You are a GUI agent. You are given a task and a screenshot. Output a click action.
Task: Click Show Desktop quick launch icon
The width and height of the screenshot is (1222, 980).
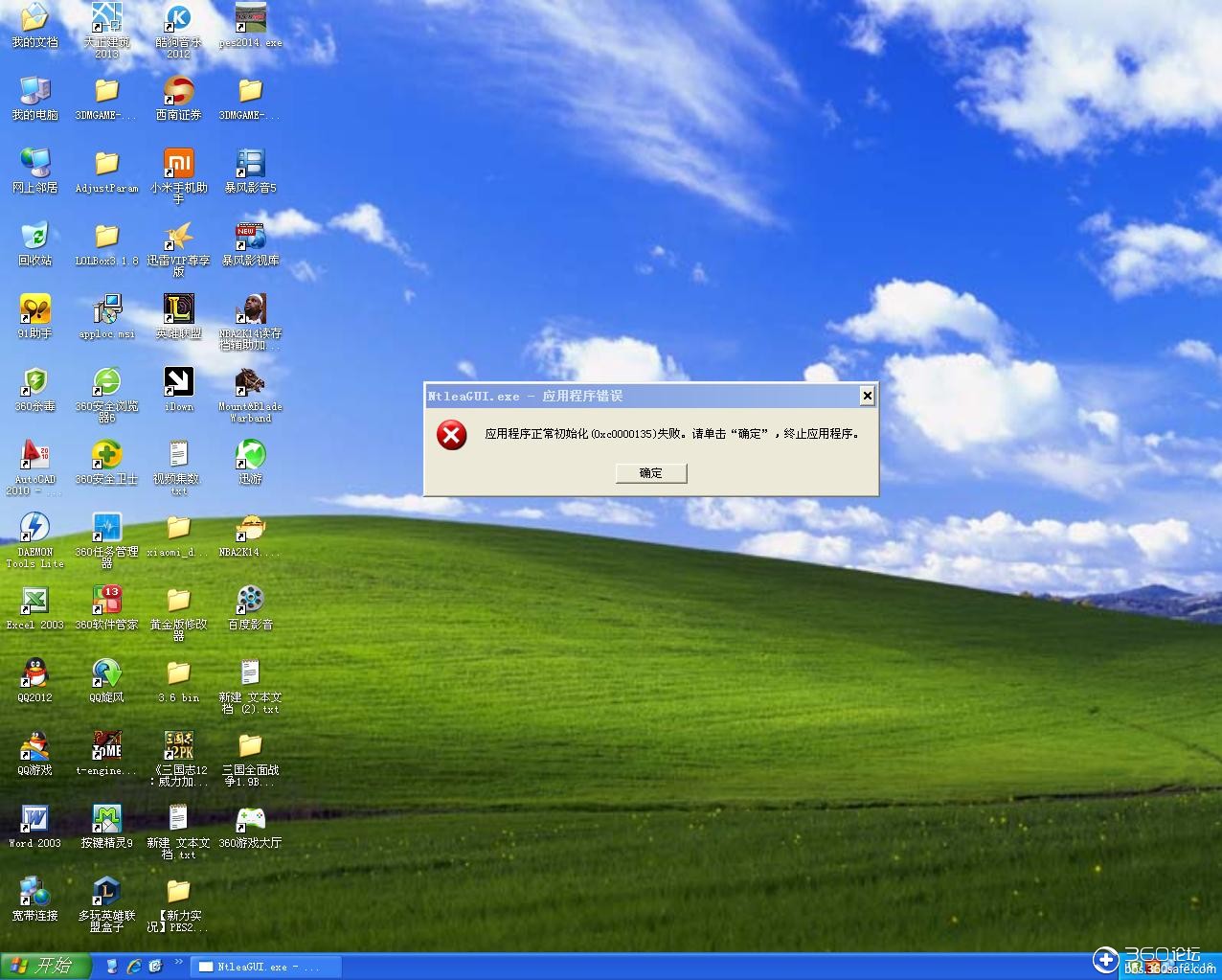click(x=112, y=967)
